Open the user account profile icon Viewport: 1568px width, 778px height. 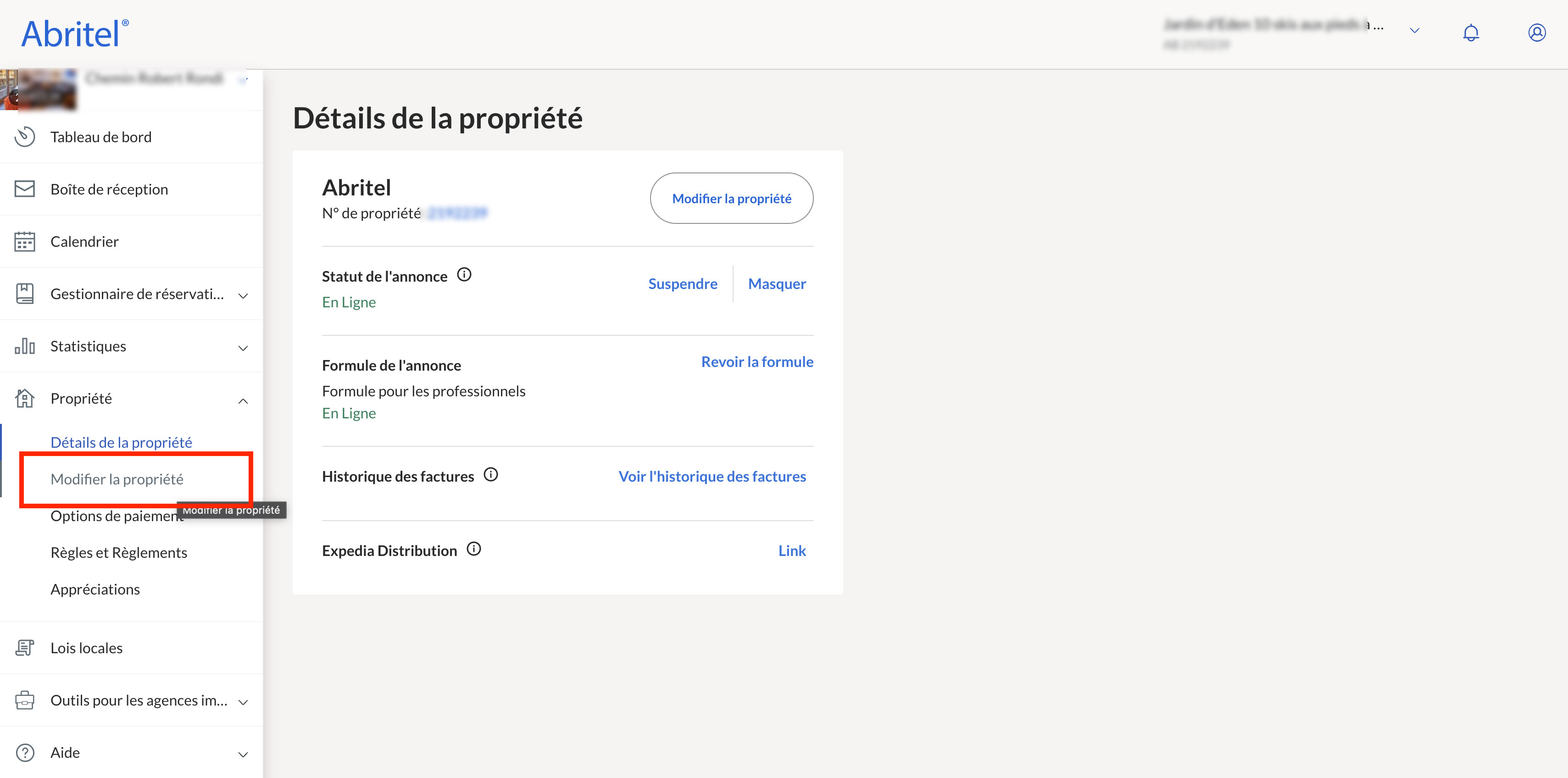click(x=1536, y=32)
